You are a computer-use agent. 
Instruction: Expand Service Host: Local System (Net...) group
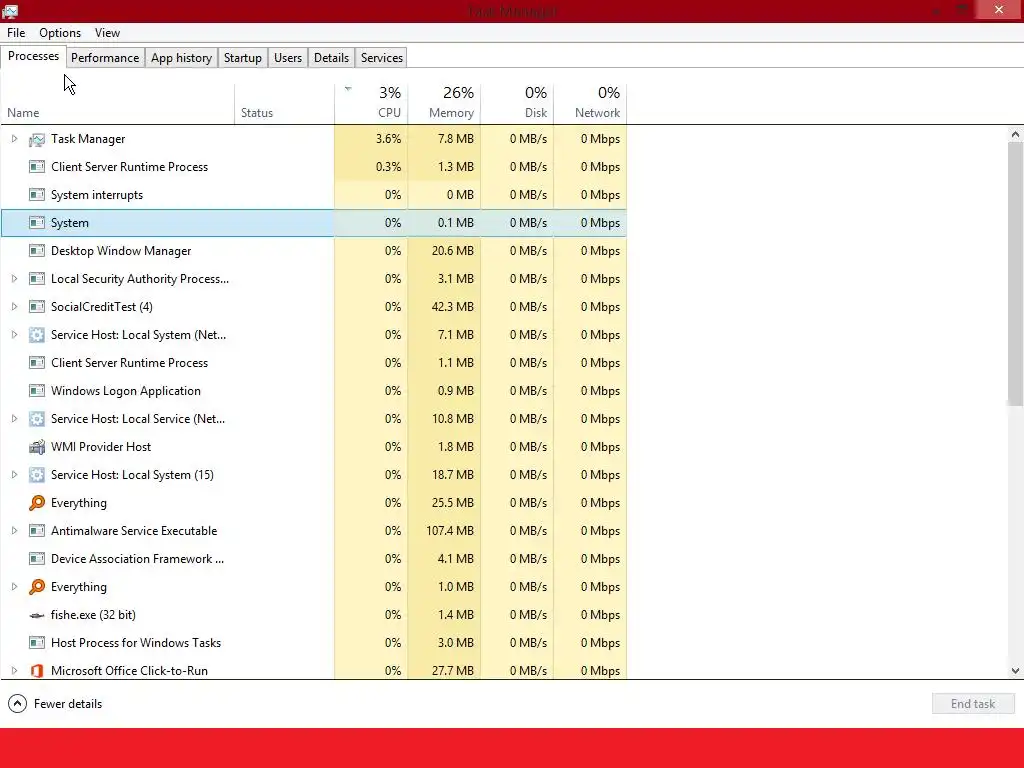(14, 334)
